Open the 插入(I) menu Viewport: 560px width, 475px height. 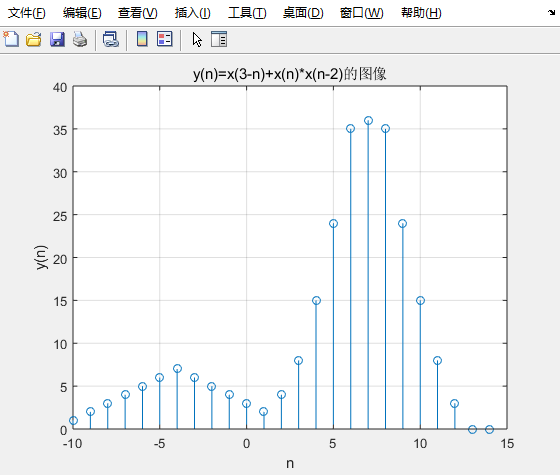click(192, 13)
